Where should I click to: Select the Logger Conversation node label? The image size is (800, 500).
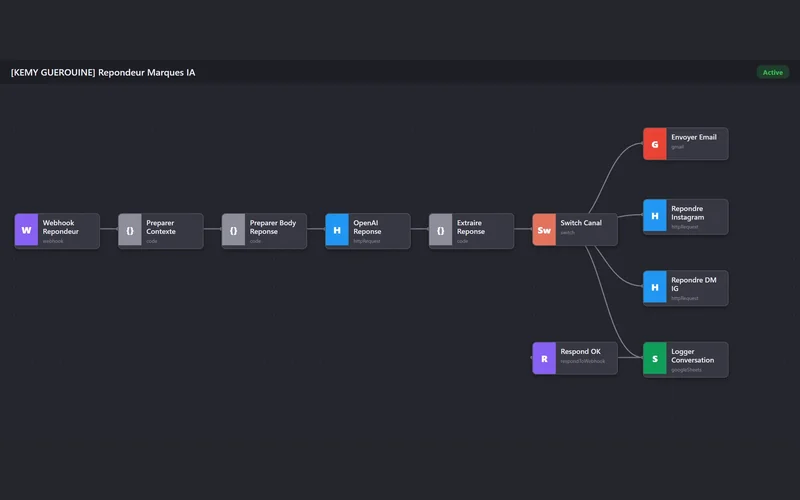pyautogui.click(x=693, y=356)
